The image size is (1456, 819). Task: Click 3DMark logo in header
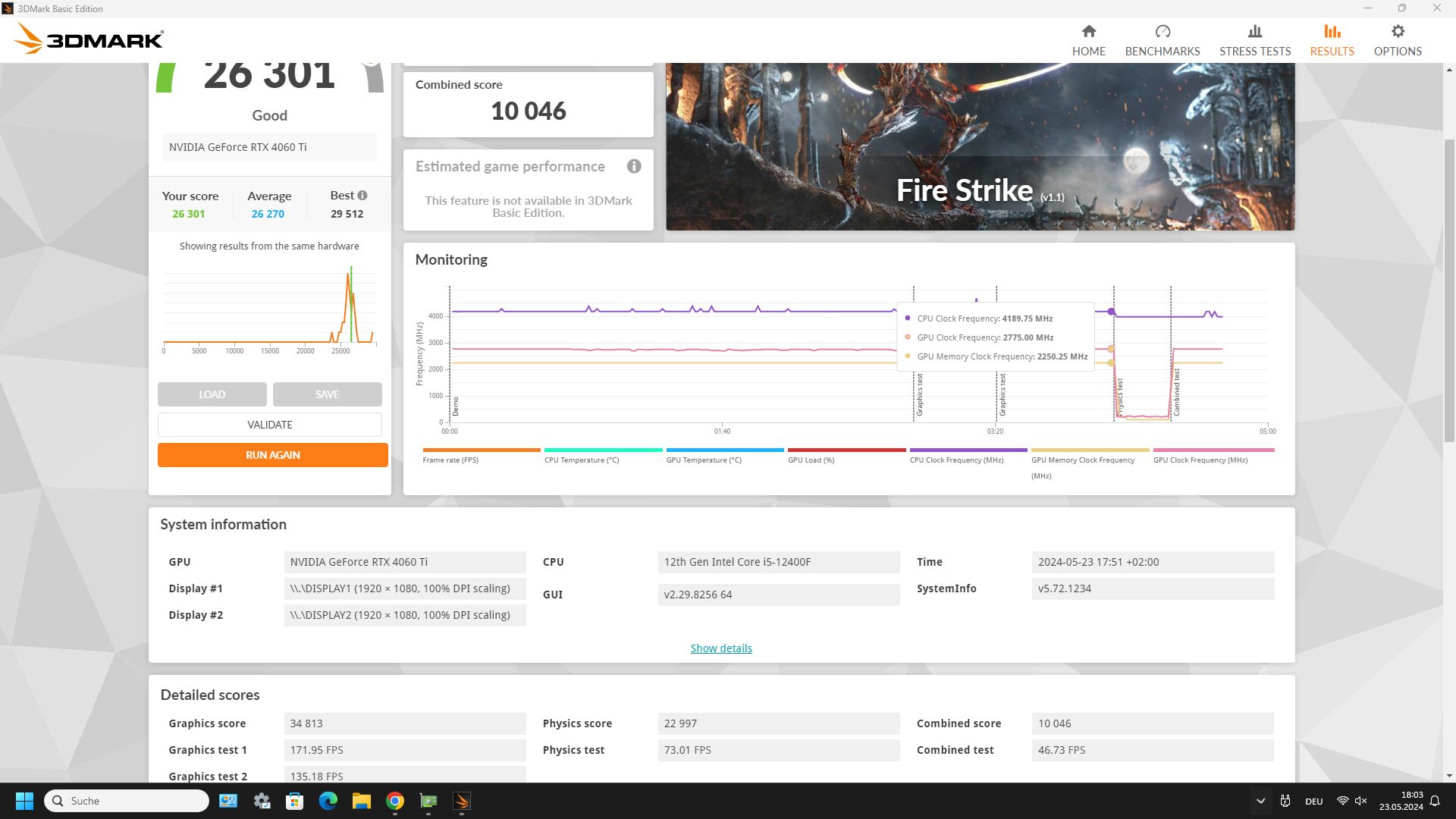(89, 38)
